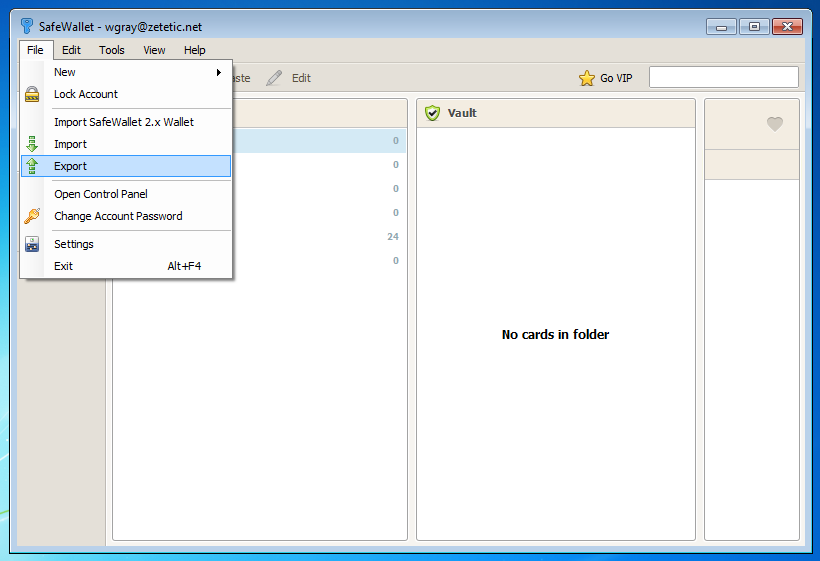820x561 pixels.
Task: Click the search input field
Action: pos(724,77)
